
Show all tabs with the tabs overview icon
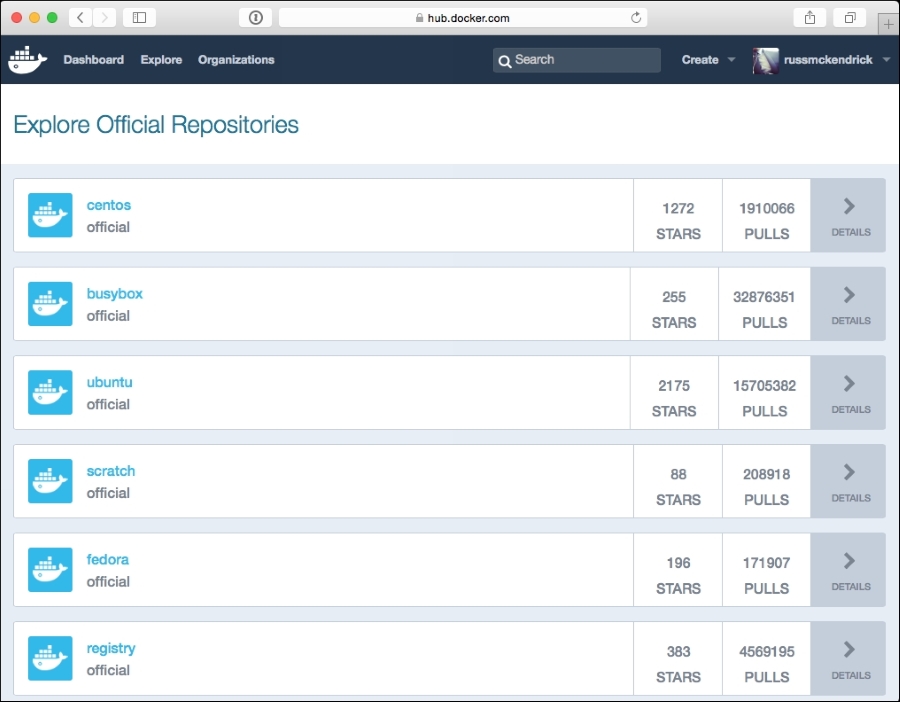coord(850,18)
